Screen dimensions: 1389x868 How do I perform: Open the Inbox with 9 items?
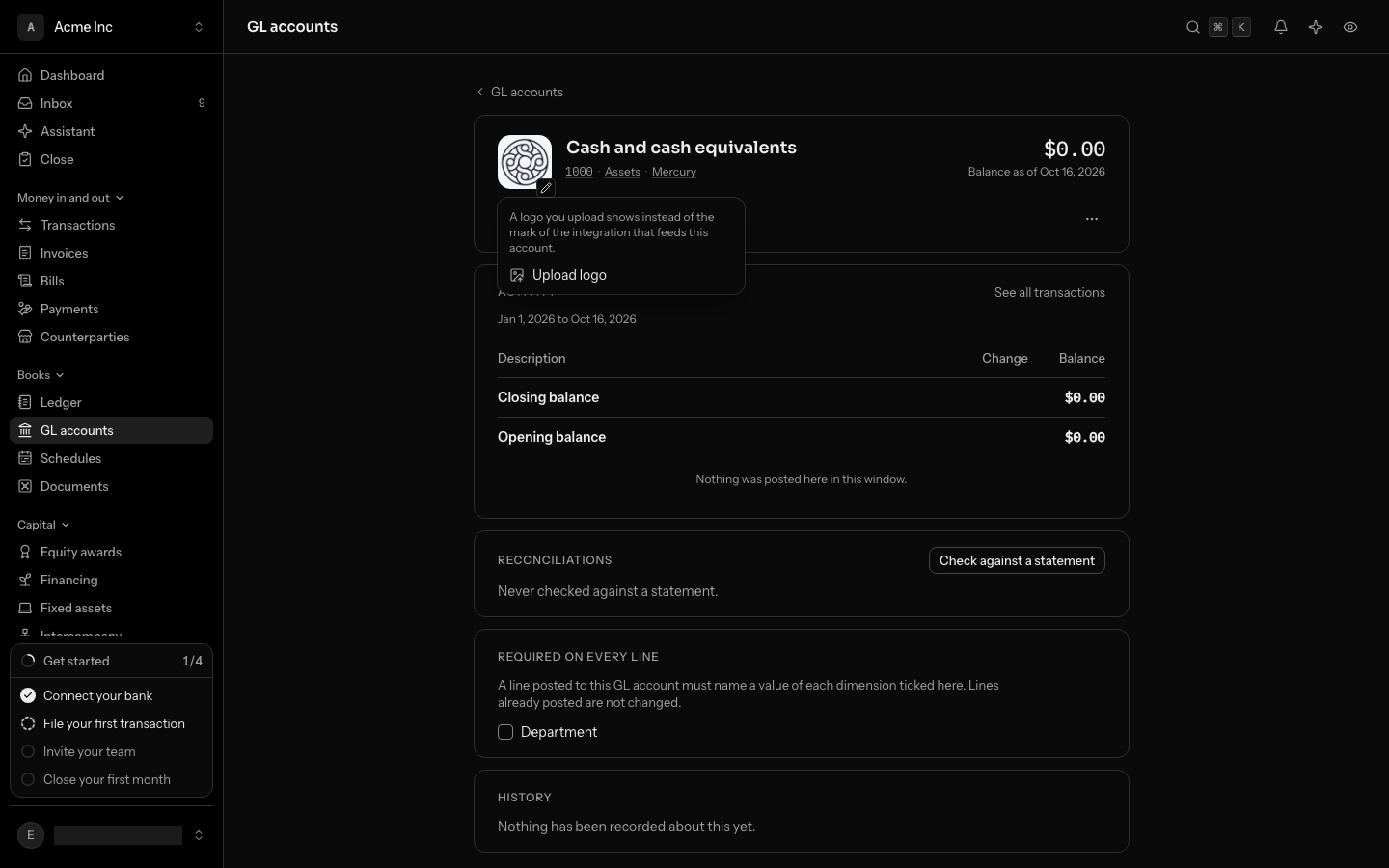pyautogui.click(x=111, y=103)
